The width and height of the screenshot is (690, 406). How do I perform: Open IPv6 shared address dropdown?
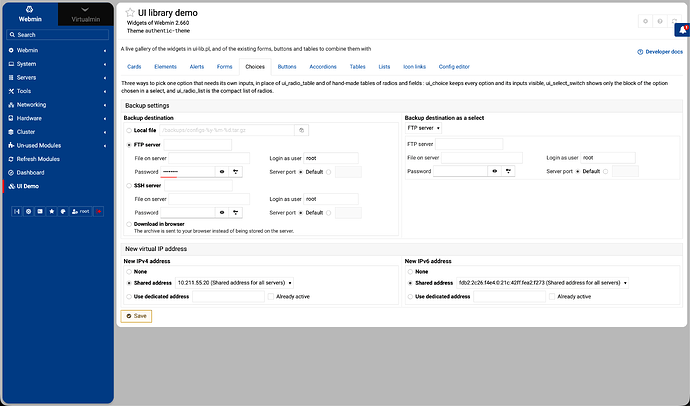coord(542,283)
